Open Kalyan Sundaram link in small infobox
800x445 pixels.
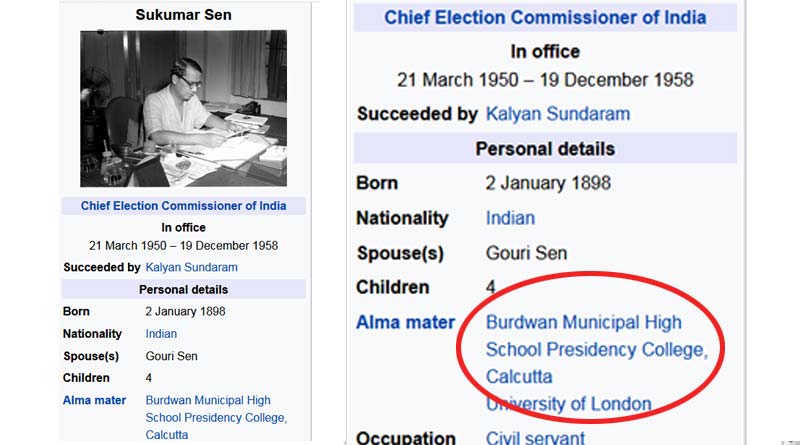coord(191,267)
